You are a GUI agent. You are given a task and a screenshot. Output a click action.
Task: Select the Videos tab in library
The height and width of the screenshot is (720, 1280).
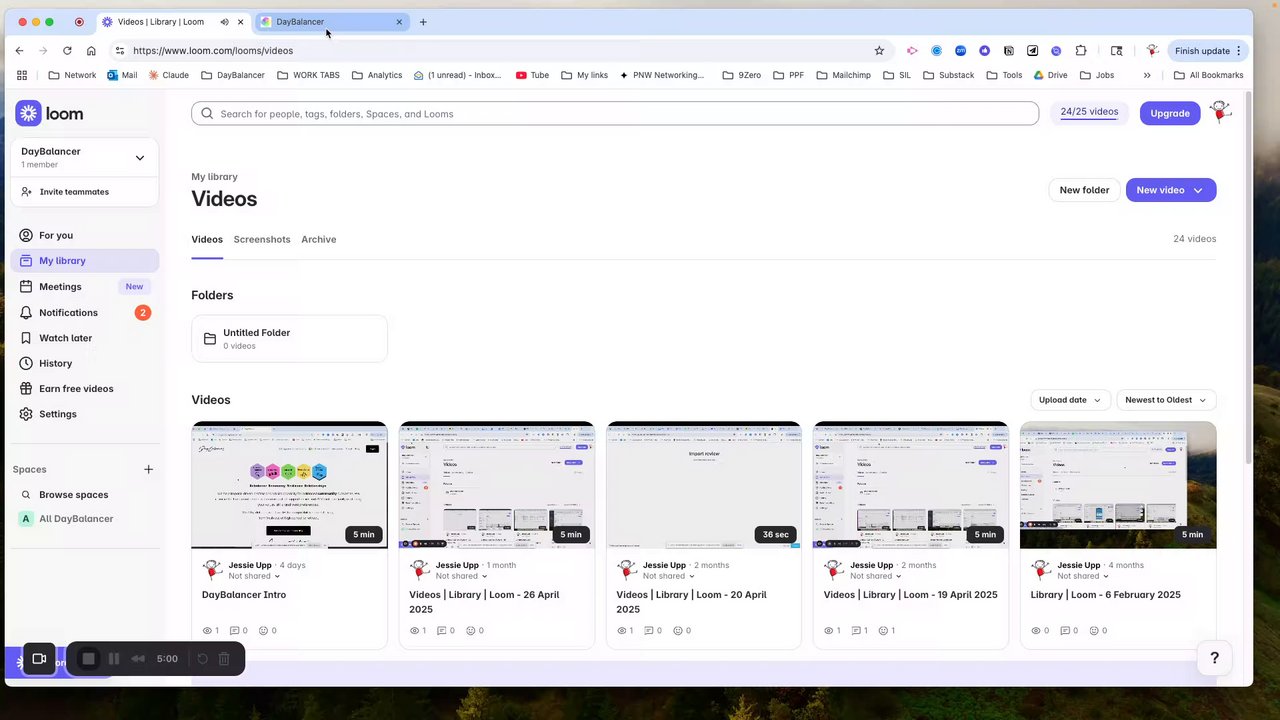click(x=207, y=239)
